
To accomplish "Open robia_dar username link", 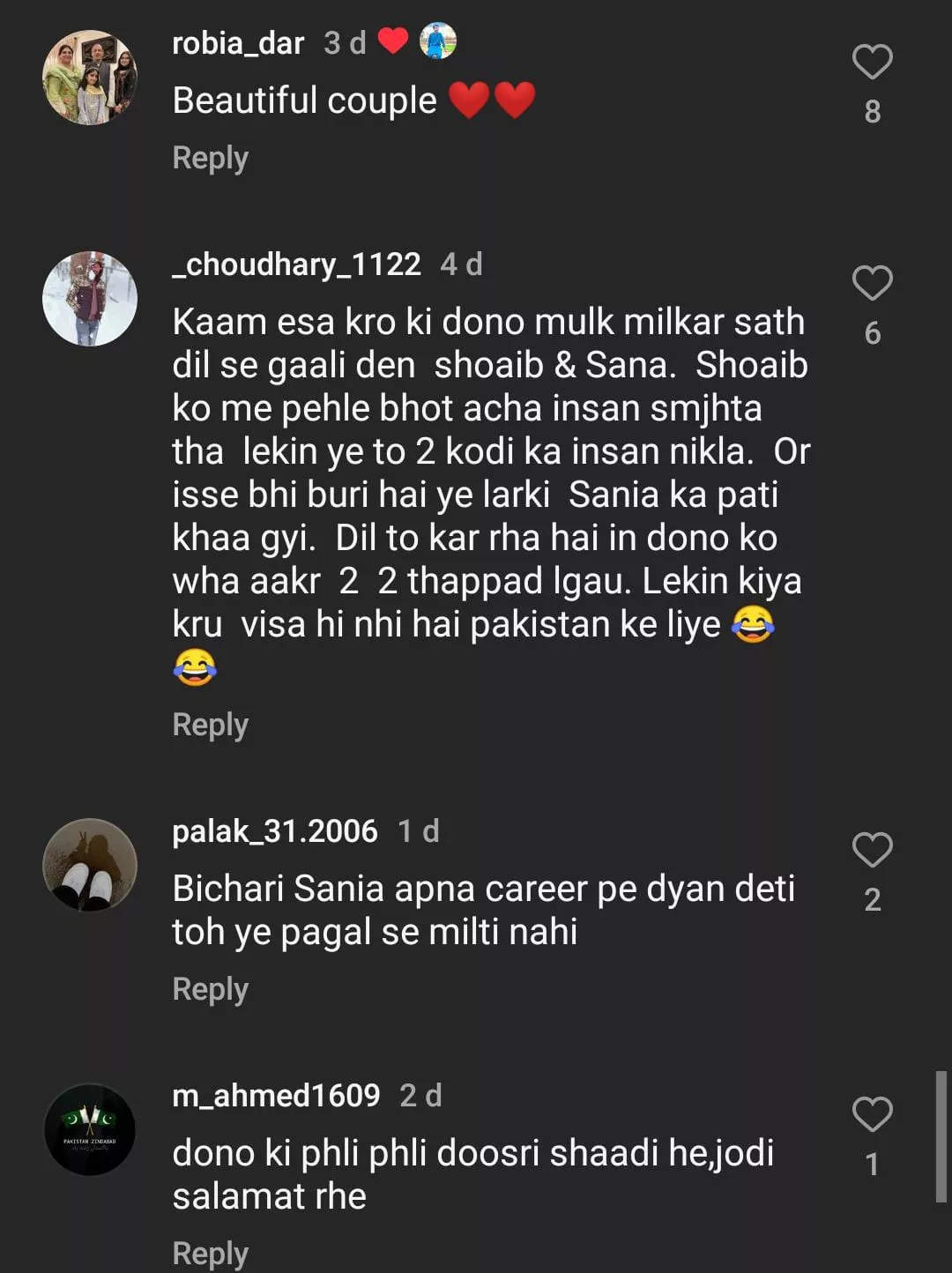I will pos(238,43).
